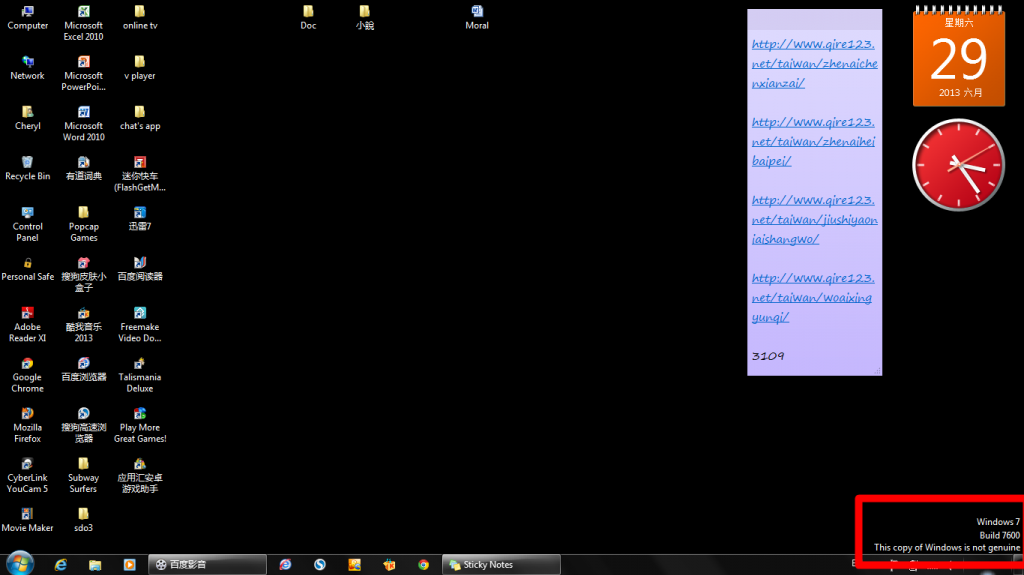Select the Moral document icon

477,13
